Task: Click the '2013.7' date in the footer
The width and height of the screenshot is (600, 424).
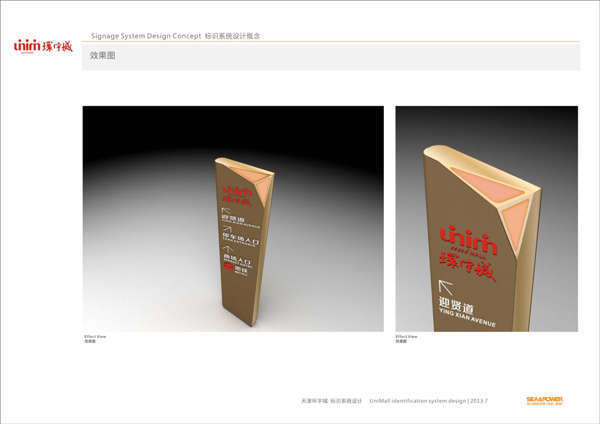Action: coord(479,401)
